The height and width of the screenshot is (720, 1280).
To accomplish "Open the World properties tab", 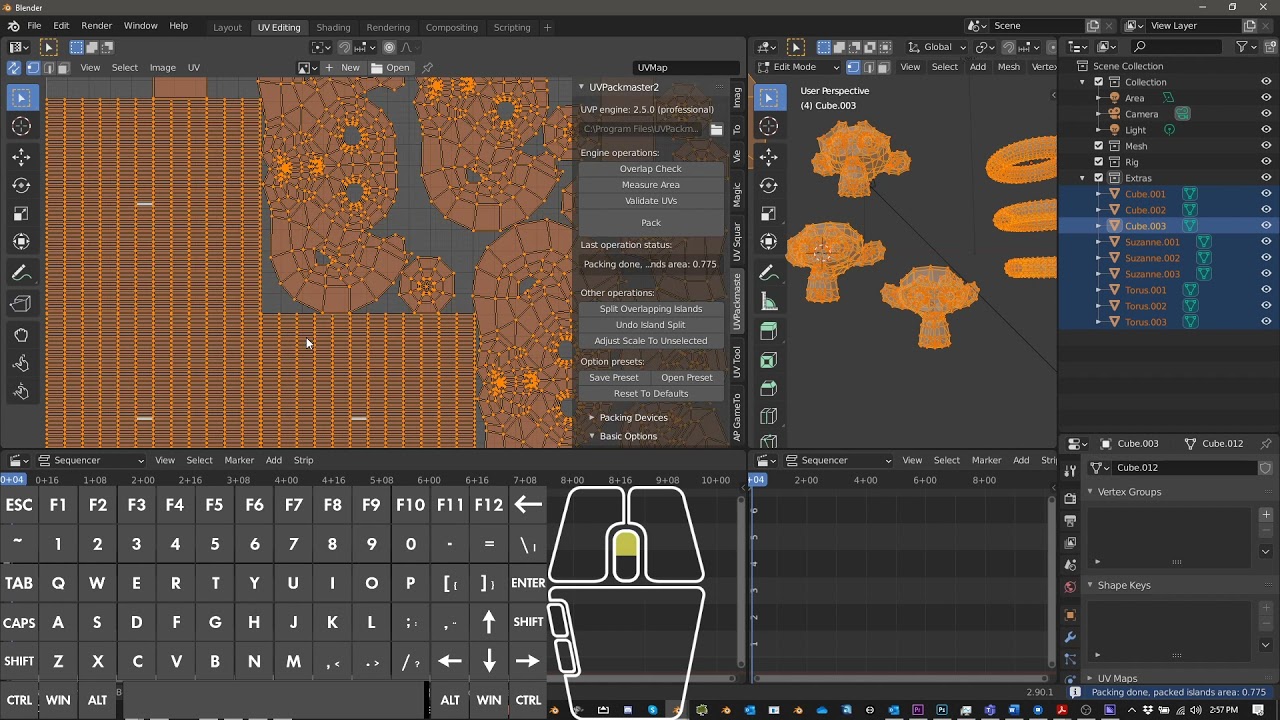I will click(1070, 587).
